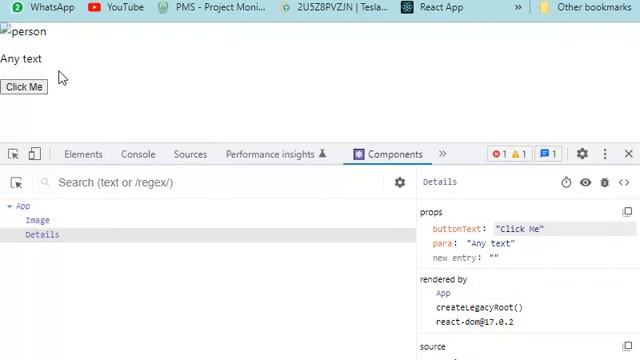Viewport: 640px width, 360px height.
Task: Open the WhatsApp bookmark
Action: click(x=43, y=7)
